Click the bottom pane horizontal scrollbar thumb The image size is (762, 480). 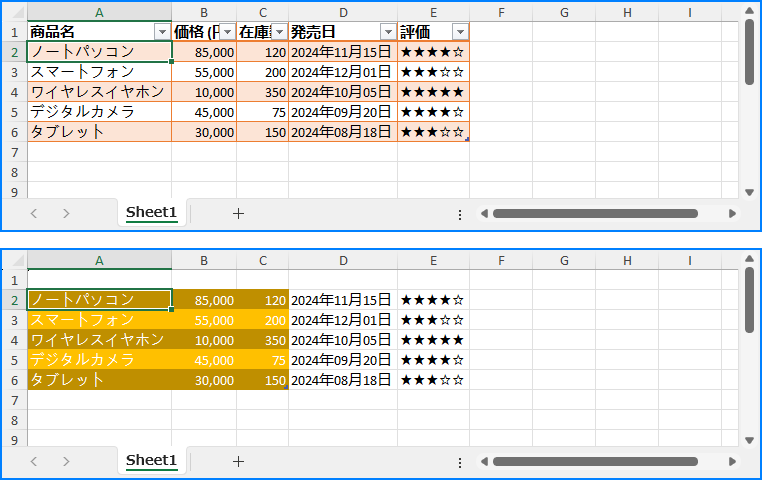click(595, 462)
